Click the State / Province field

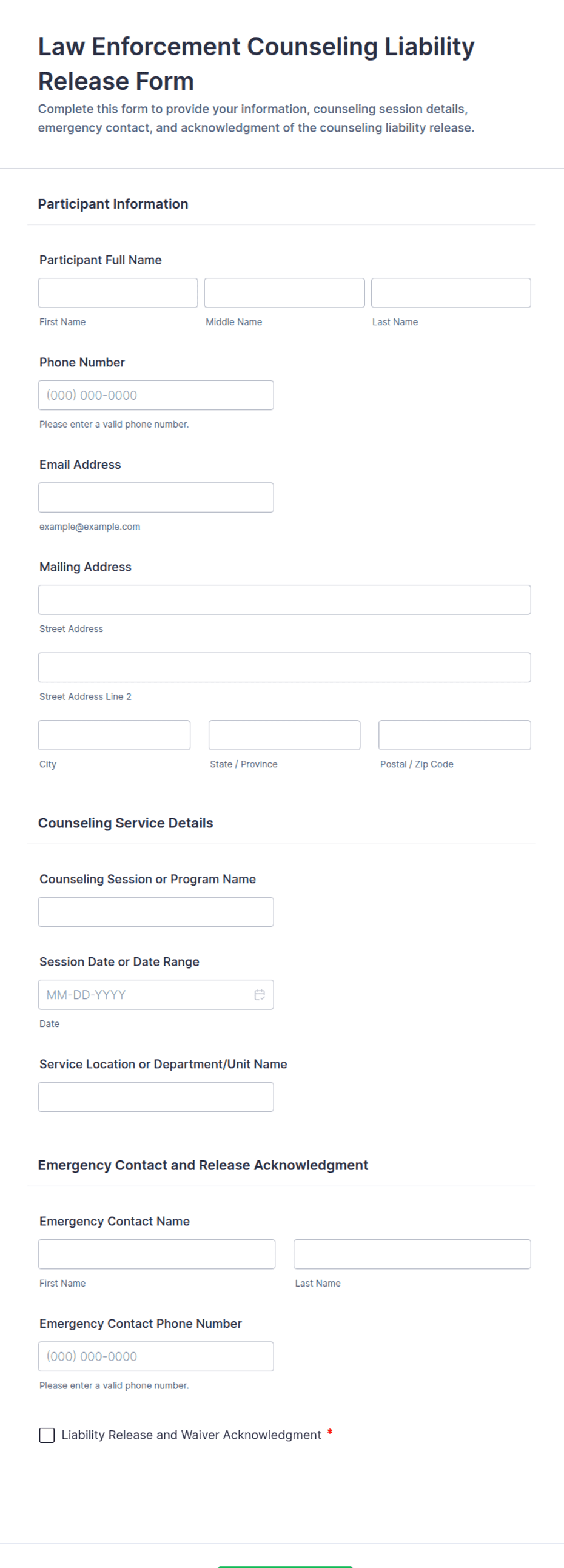(284, 735)
